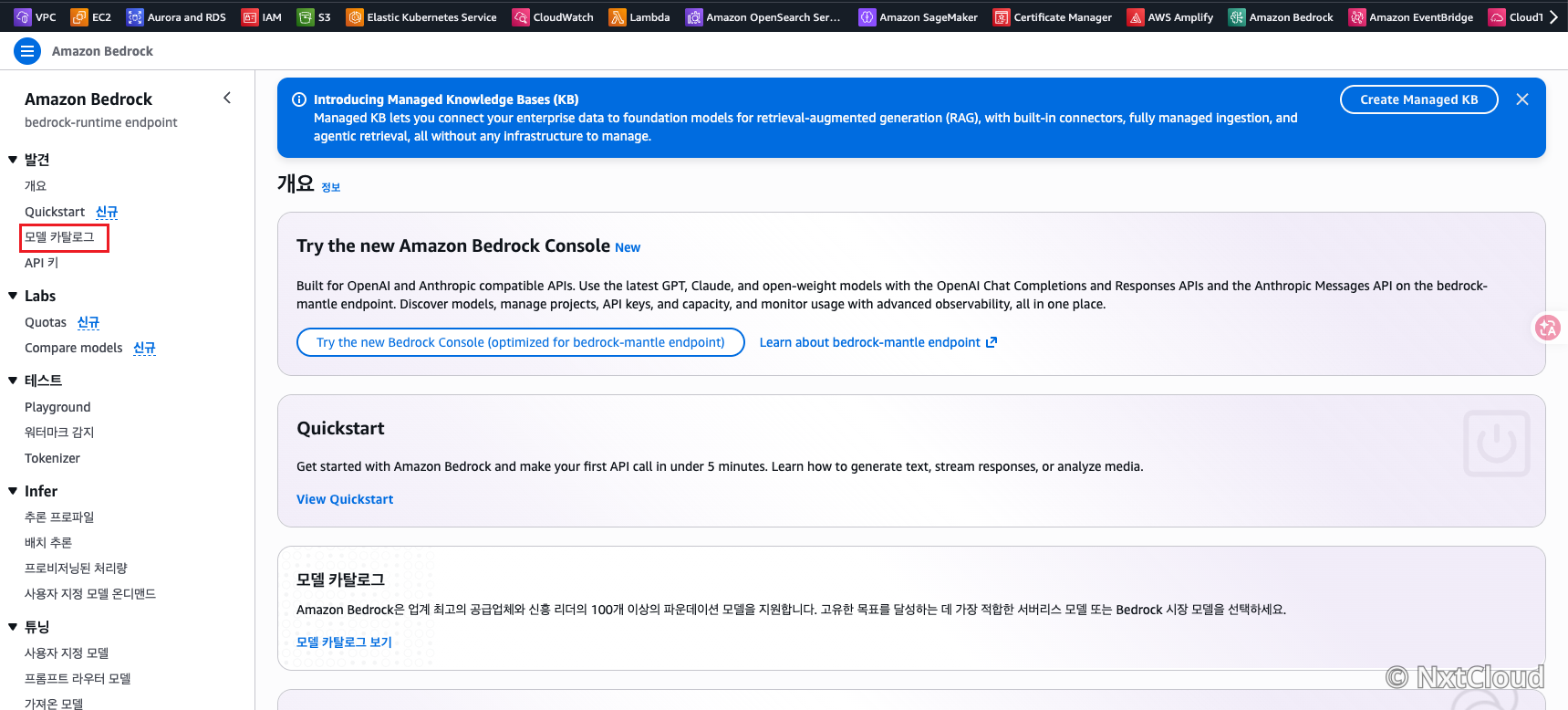Collapse the Infer section in sidebar
Screen dimensions: 1568x710
13,491
